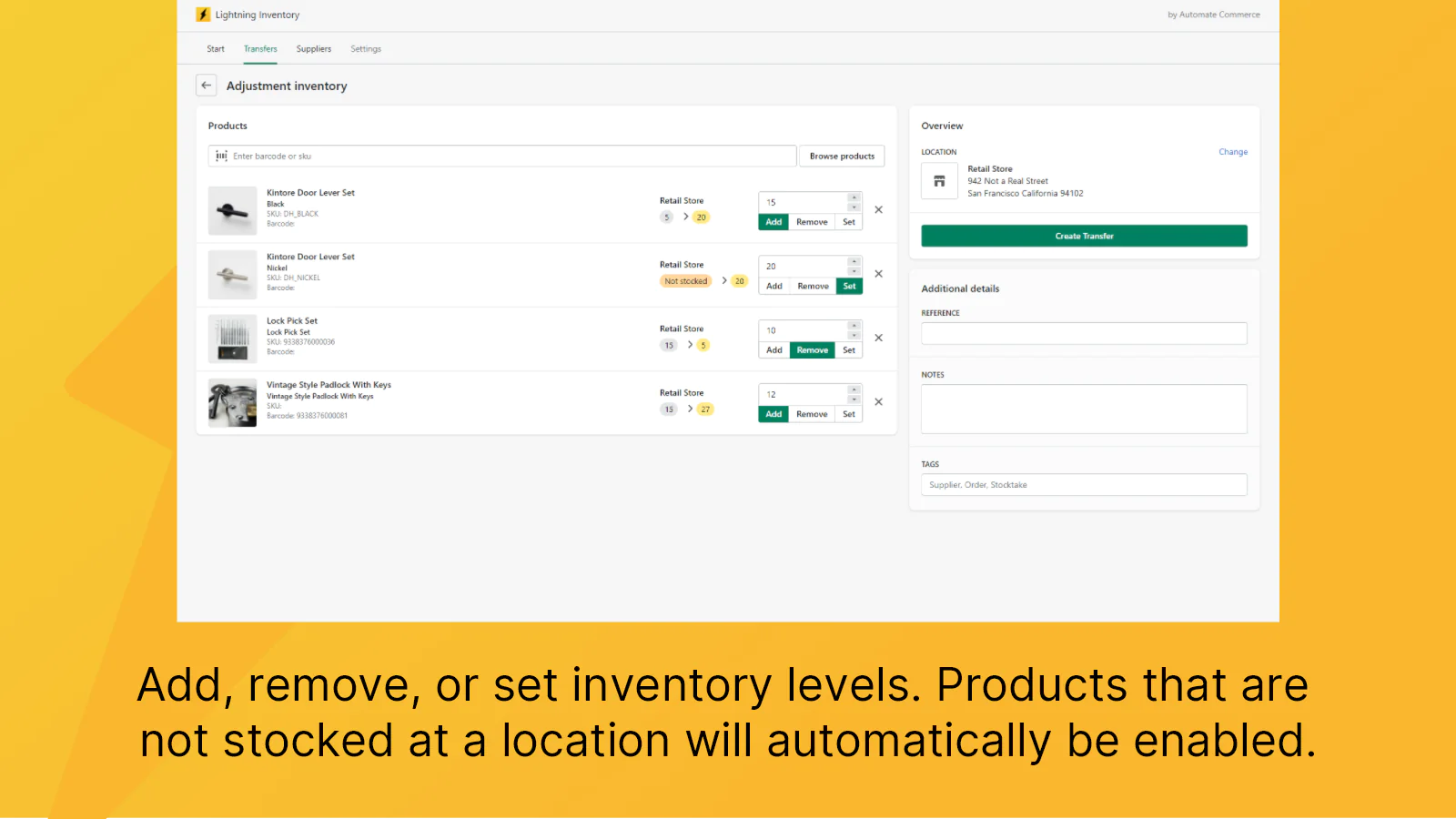The width and height of the screenshot is (1456, 819).
Task: Click the Create Transfer button
Action: [x=1083, y=236]
